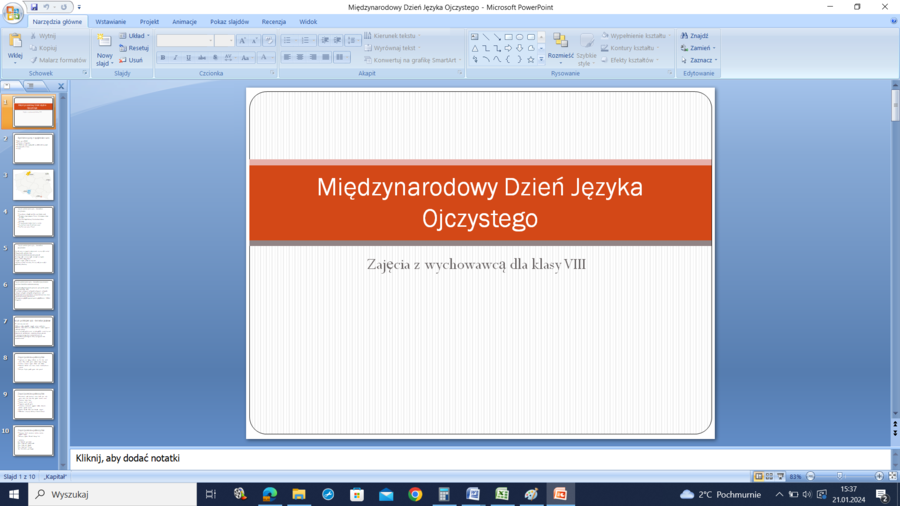Switch to Normal view in status bar
This screenshot has height=506, width=900.
(758, 476)
